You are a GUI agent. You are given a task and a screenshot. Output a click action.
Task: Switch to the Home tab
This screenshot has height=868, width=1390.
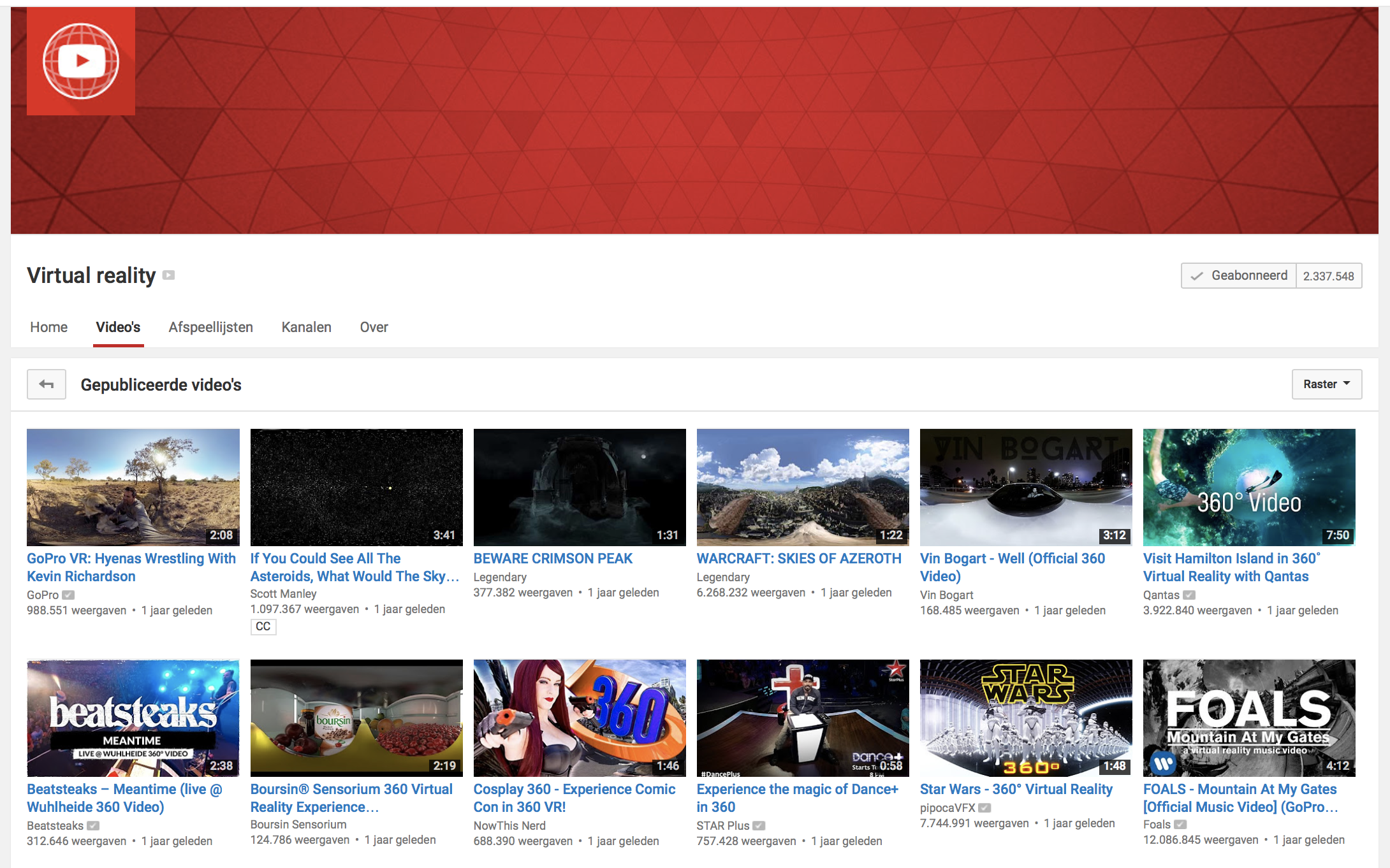pyautogui.click(x=48, y=327)
